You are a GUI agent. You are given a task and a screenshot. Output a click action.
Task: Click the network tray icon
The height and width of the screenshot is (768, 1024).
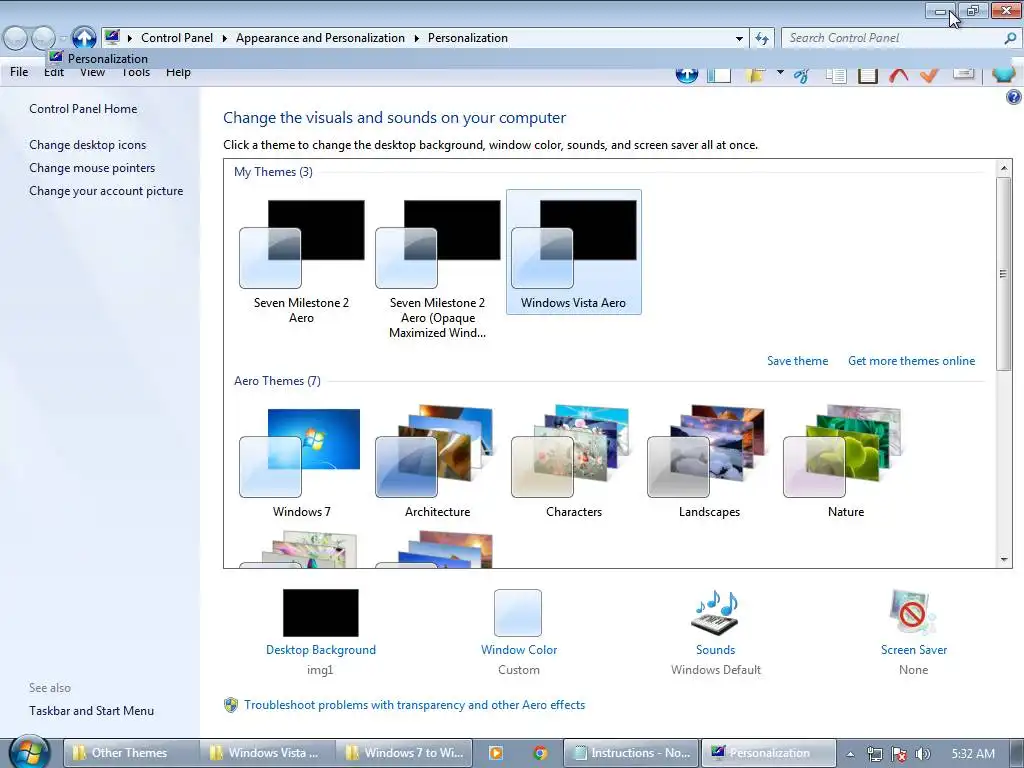coord(875,754)
